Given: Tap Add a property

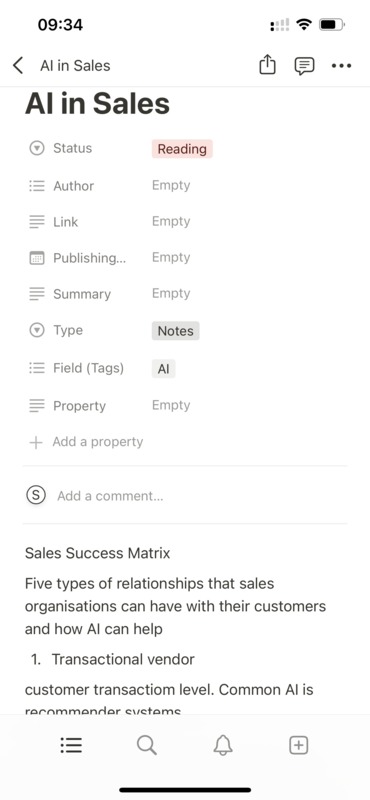Looking at the screenshot, I should point(86,442).
